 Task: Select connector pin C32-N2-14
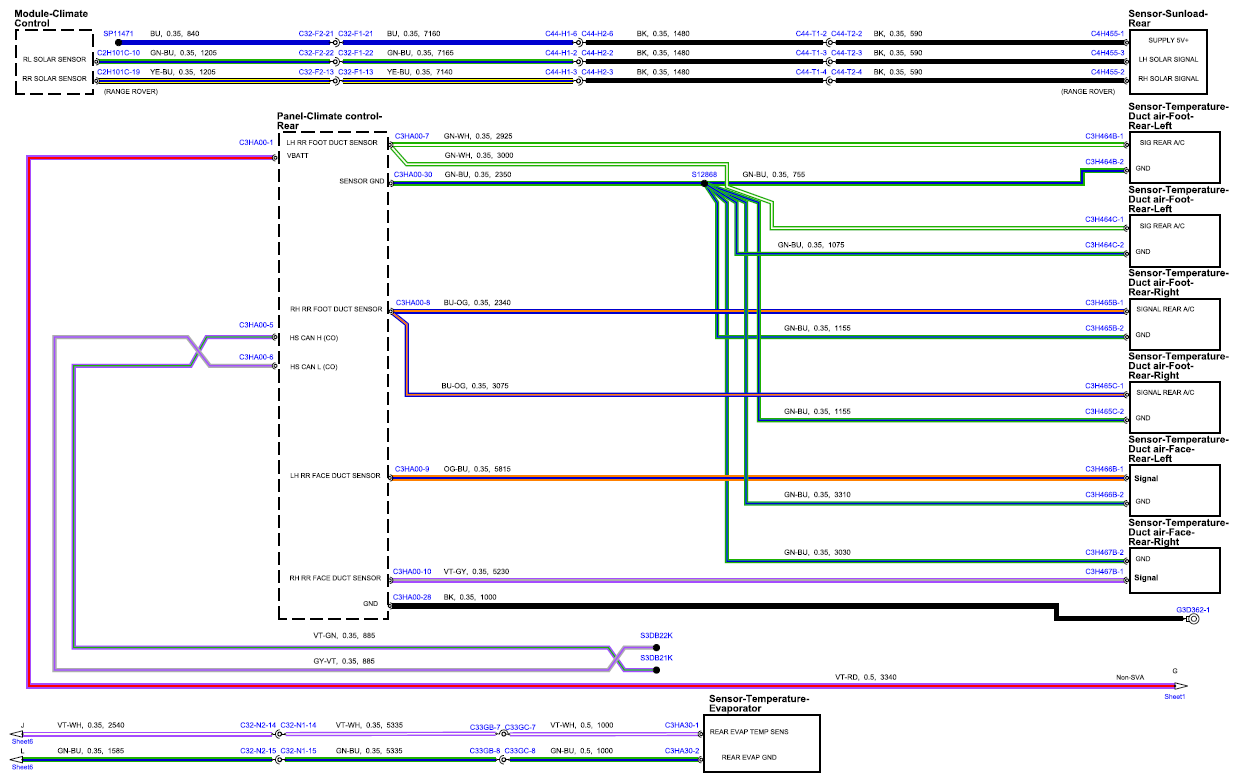tap(258, 725)
